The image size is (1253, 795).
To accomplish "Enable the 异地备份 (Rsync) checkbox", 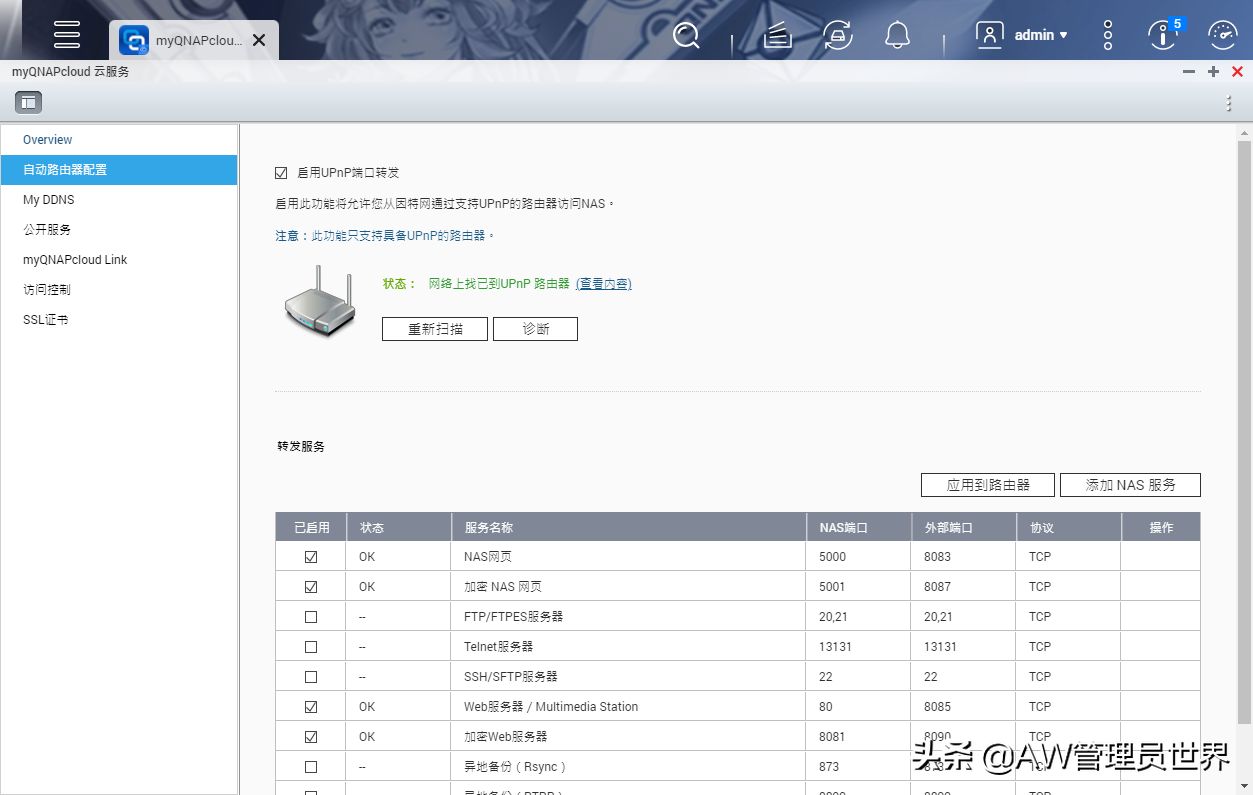I will [x=311, y=767].
